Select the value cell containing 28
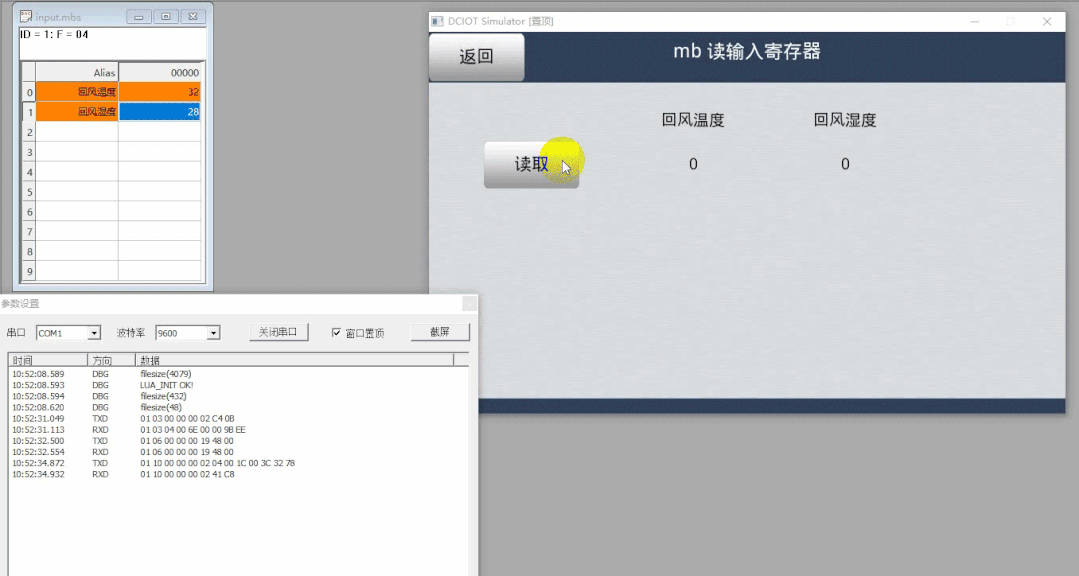 click(160, 111)
